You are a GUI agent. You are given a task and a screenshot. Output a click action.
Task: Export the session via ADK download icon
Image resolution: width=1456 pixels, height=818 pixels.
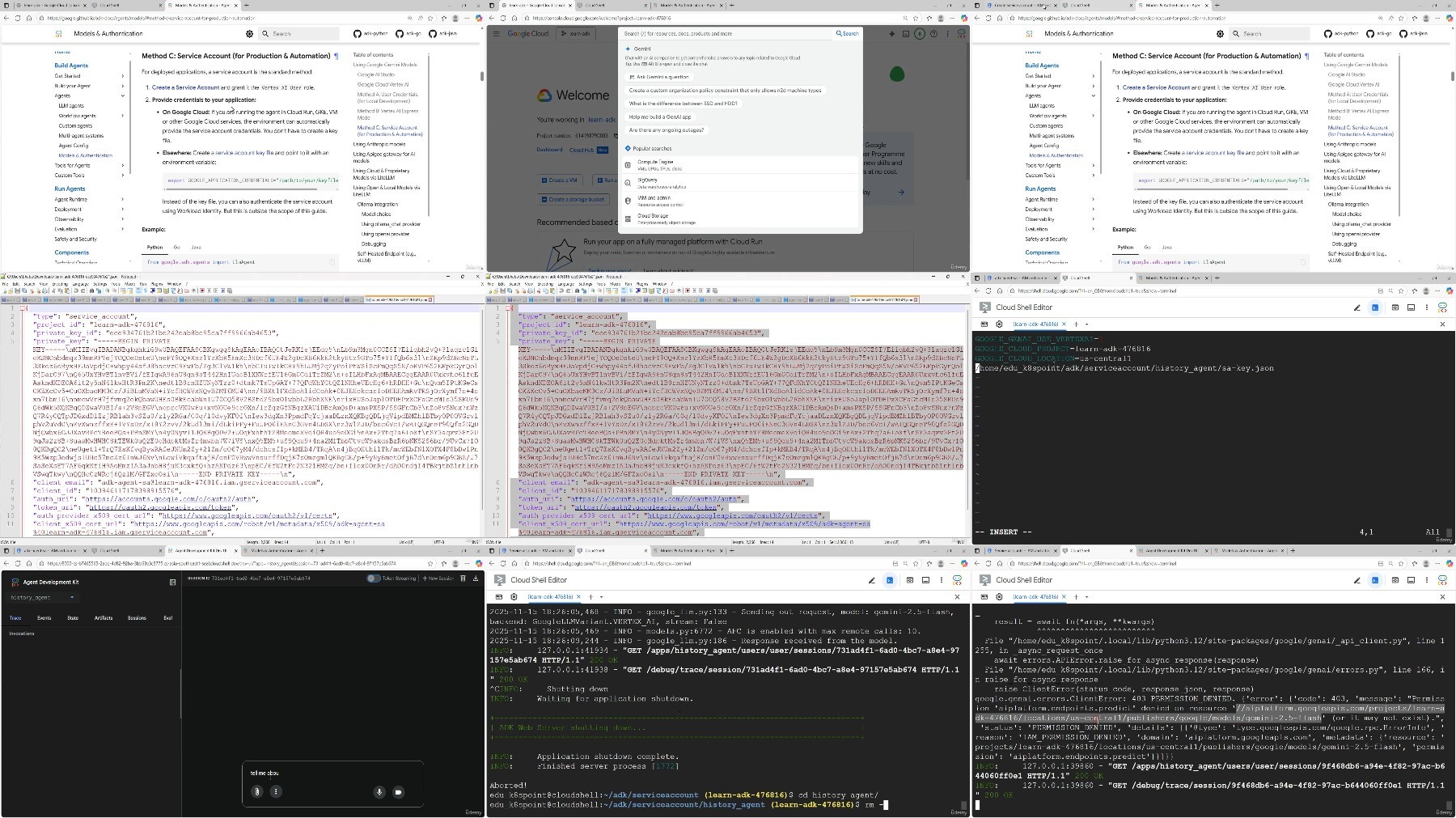coord(476,579)
